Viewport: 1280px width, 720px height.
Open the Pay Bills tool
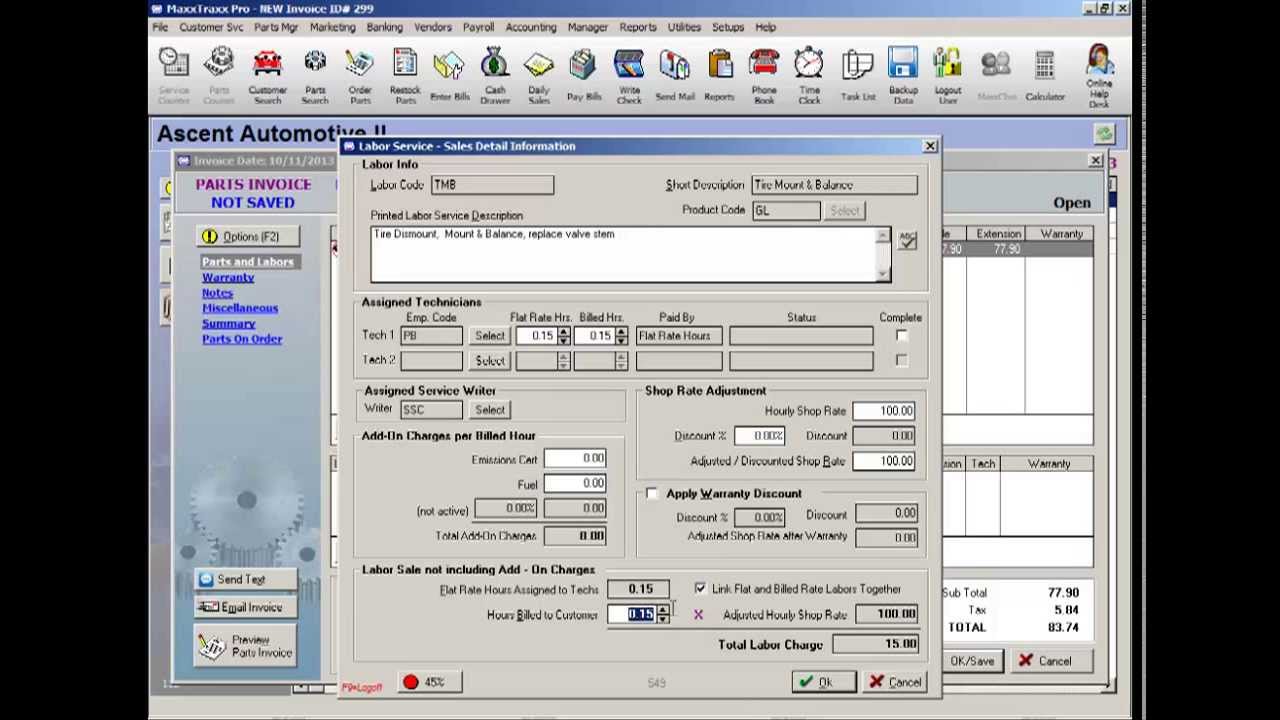click(583, 76)
